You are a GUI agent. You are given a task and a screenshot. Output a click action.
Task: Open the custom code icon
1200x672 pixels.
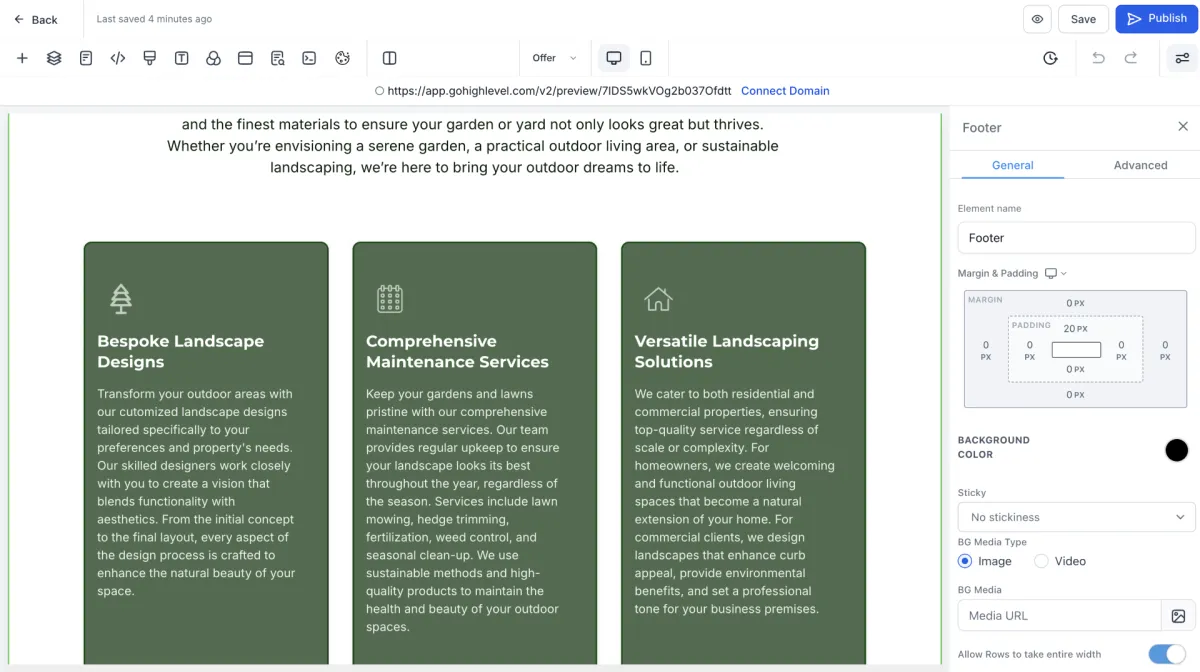[118, 58]
